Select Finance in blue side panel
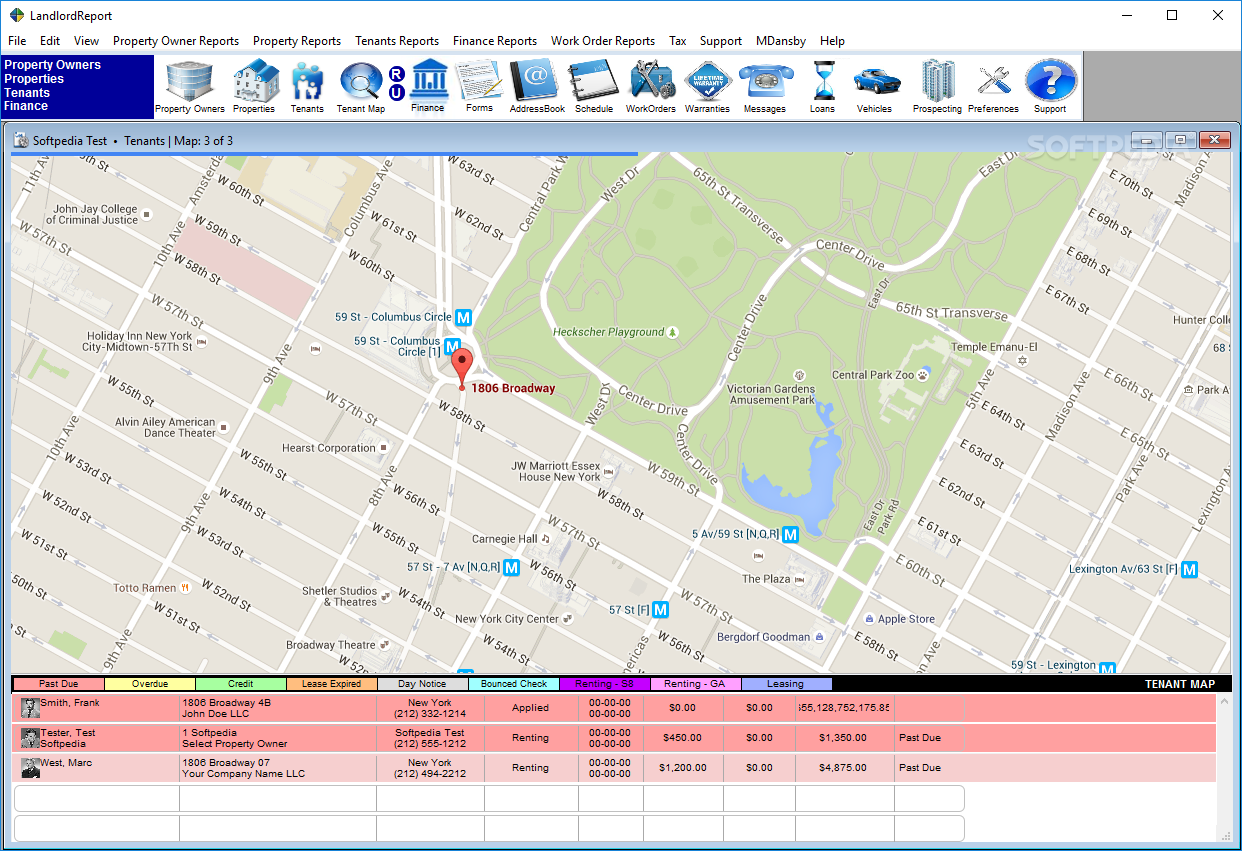1242x851 pixels. coord(26,106)
